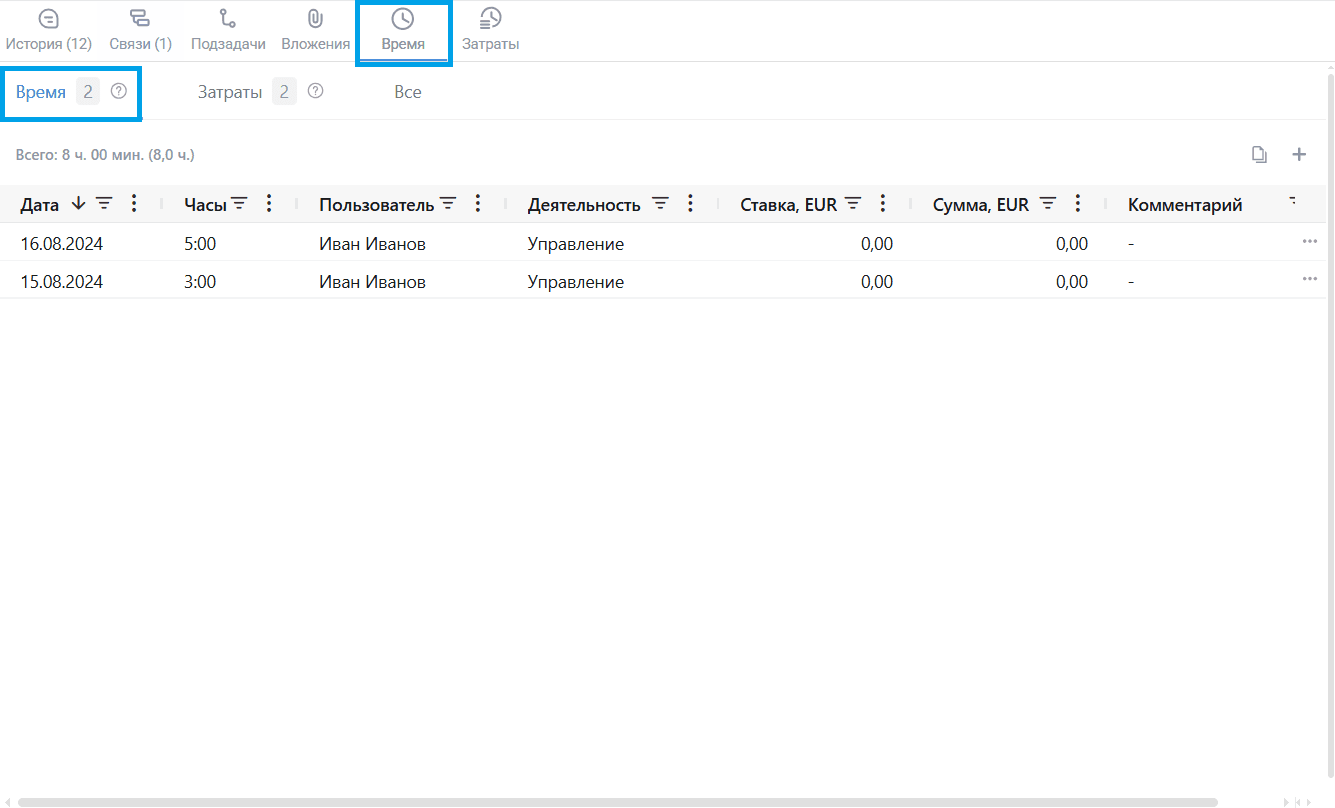The width and height of the screenshot is (1335, 808).
Task: Select the date cell 15.08.2024
Action: 62,282
